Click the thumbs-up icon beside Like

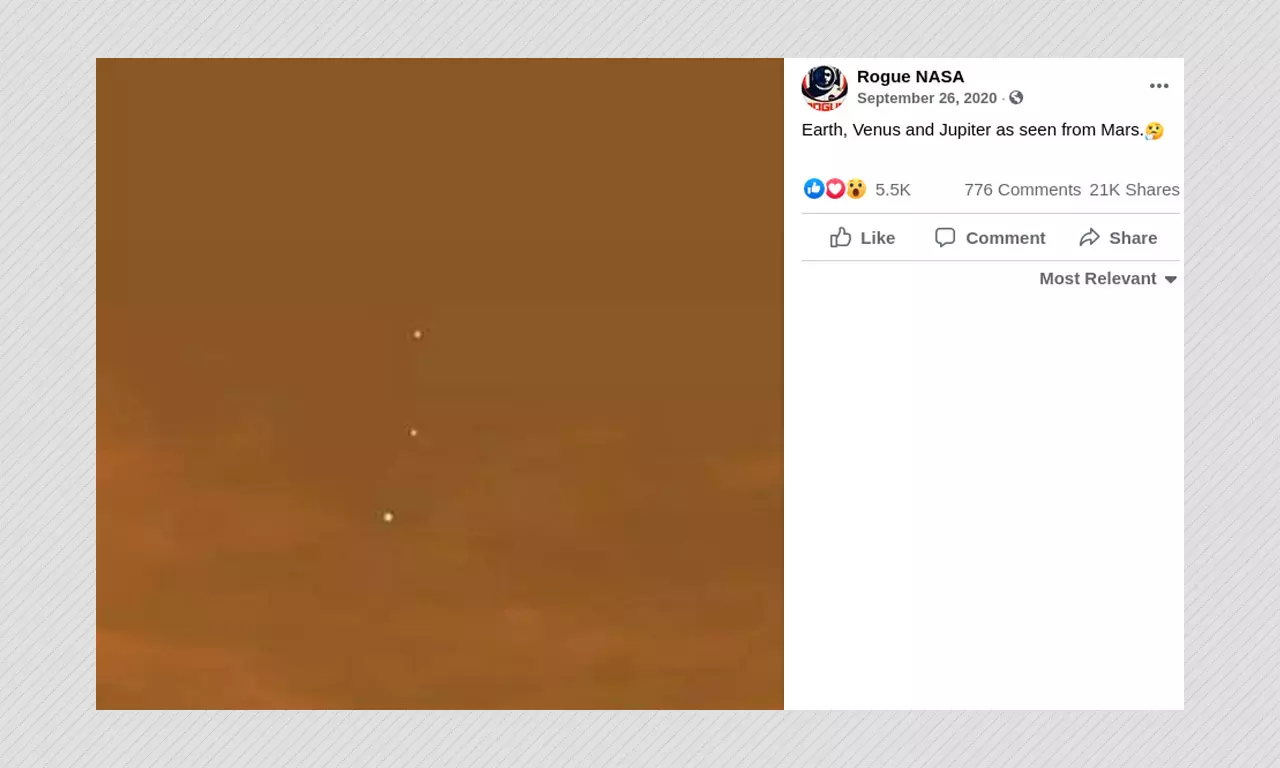coord(841,237)
